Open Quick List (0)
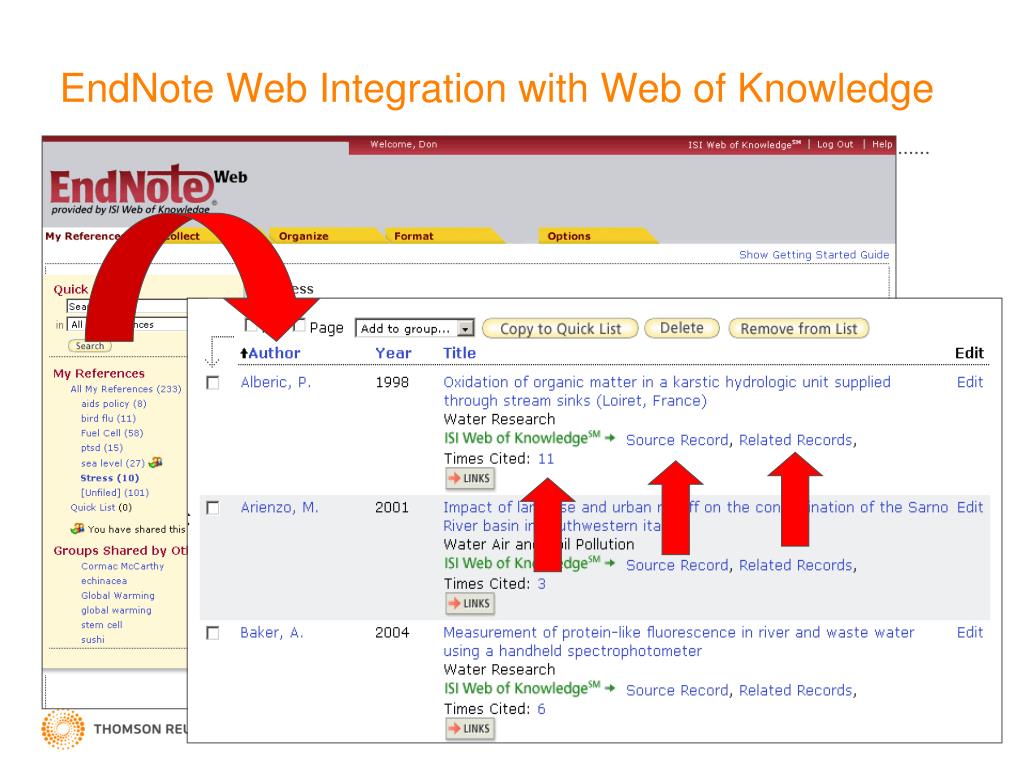Screen dimensions: 1024x768 (101, 507)
